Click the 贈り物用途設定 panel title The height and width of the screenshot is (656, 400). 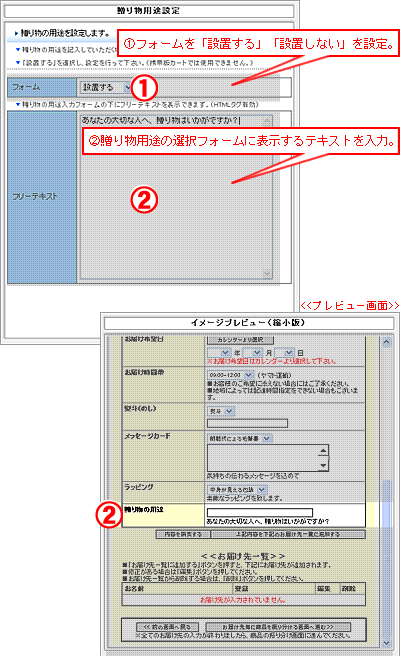[x=148, y=11]
